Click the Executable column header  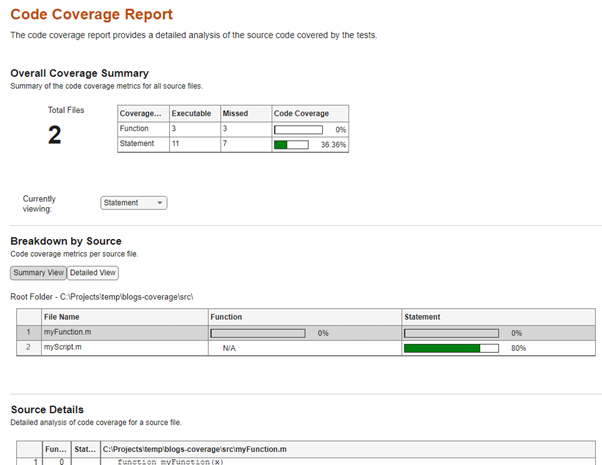click(x=193, y=114)
